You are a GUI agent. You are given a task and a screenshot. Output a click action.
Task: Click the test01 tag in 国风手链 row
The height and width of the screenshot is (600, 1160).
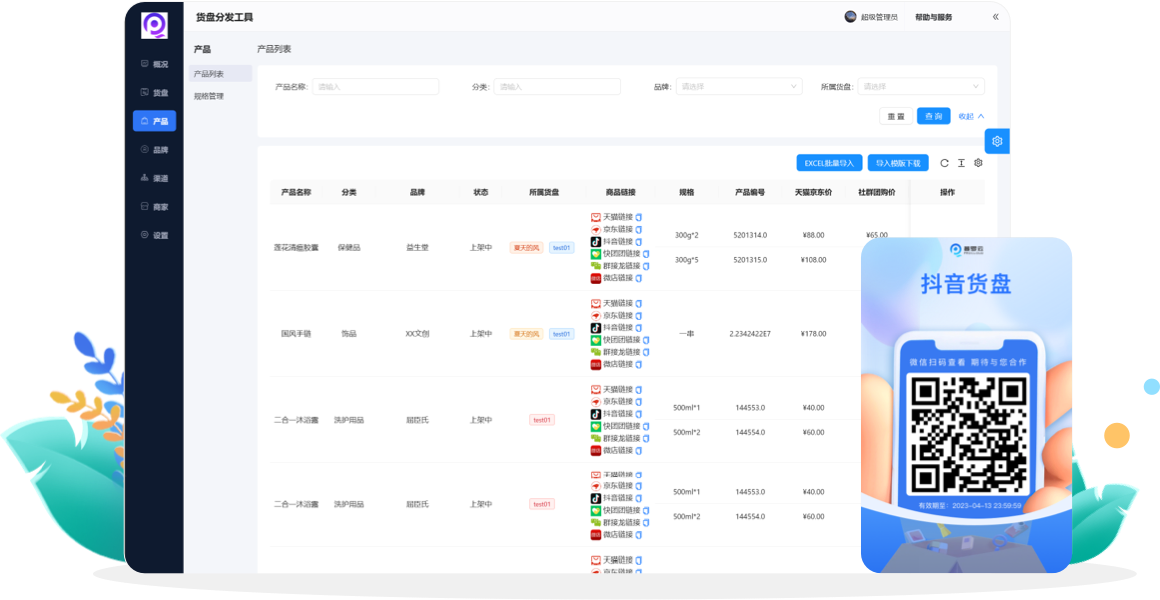[x=562, y=334]
